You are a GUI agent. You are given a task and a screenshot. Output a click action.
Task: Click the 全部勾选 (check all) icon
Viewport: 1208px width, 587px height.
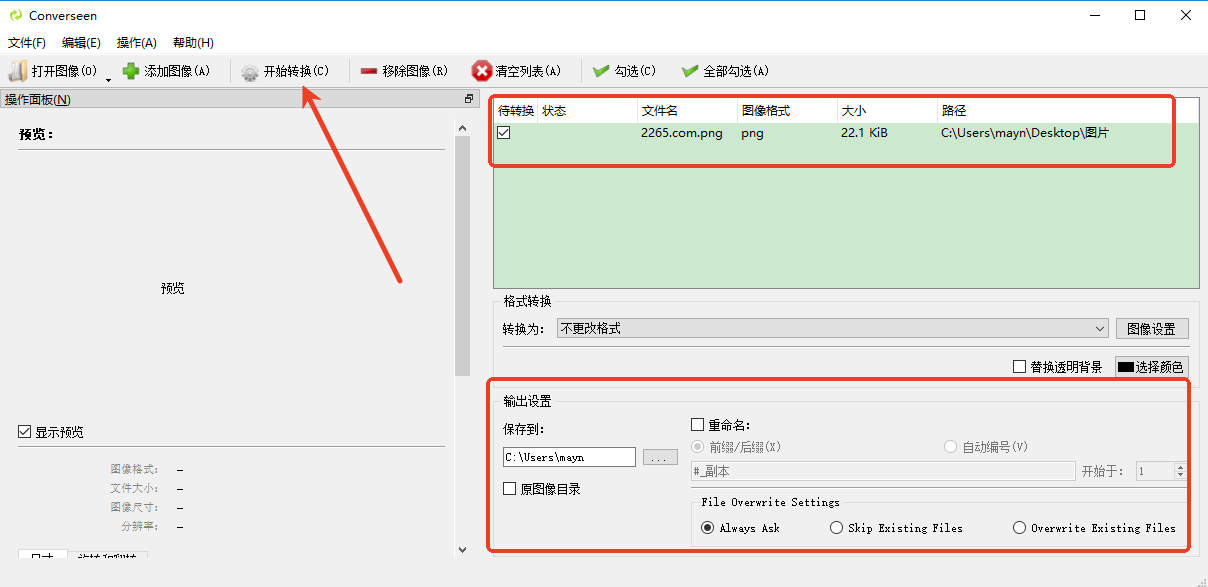click(x=689, y=71)
